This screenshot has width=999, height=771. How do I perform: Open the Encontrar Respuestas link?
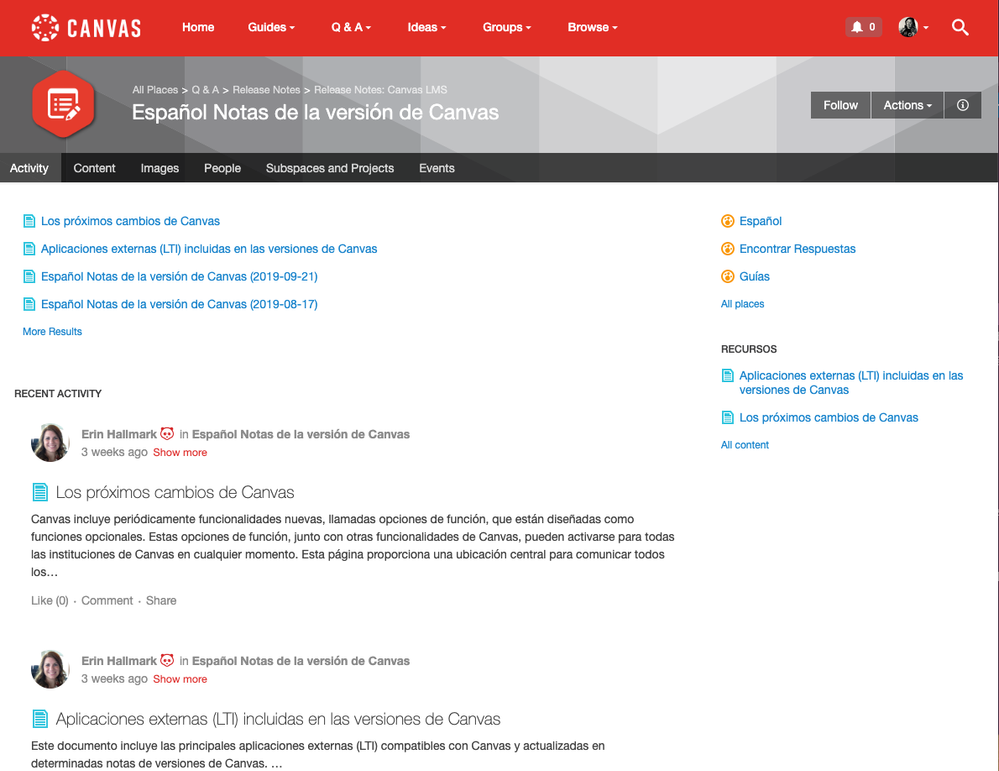click(797, 248)
